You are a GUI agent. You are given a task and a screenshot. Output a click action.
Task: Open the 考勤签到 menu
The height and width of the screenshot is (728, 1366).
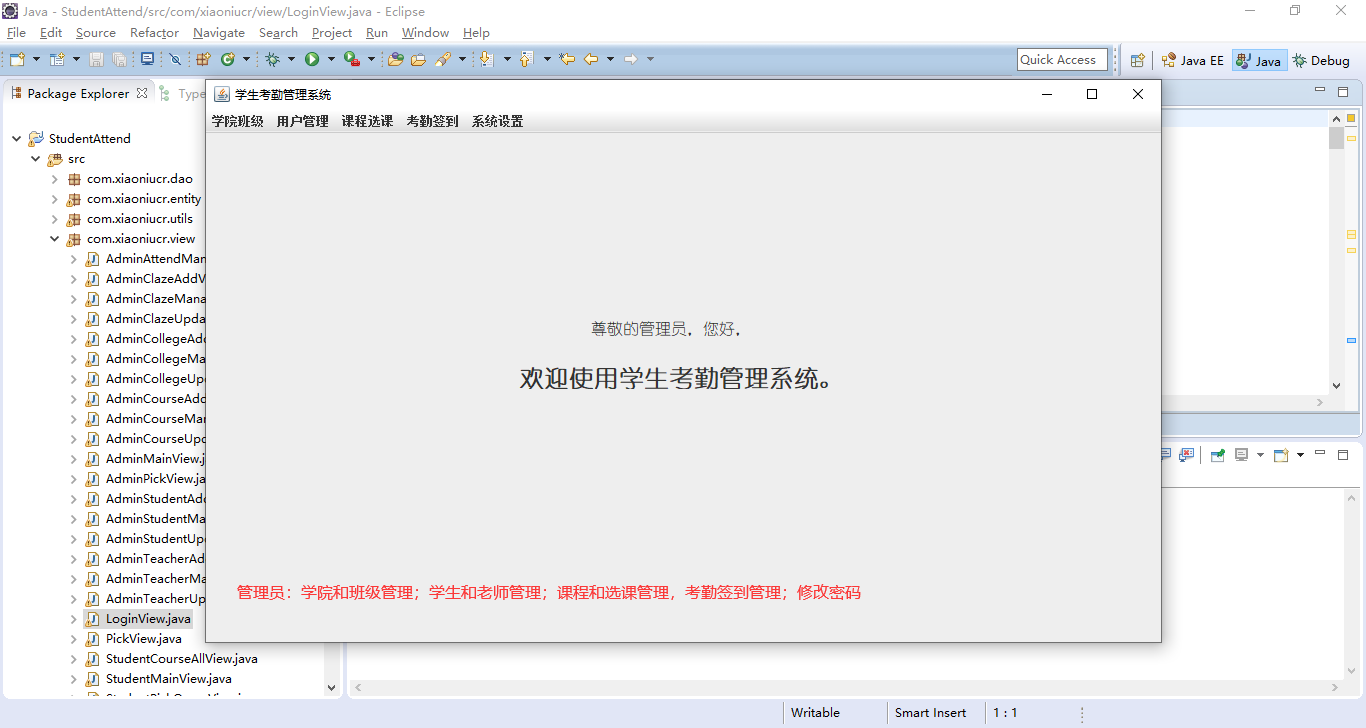(x=432, y=121)
